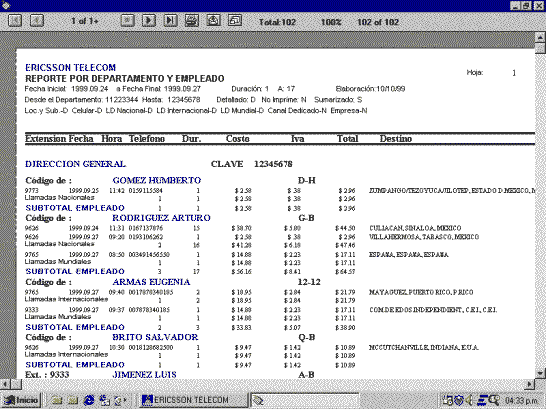Viewport: 546px width, 410px height.
Task: Select employee 'BRITO SALVADOR'
Action: pos(155,337)
